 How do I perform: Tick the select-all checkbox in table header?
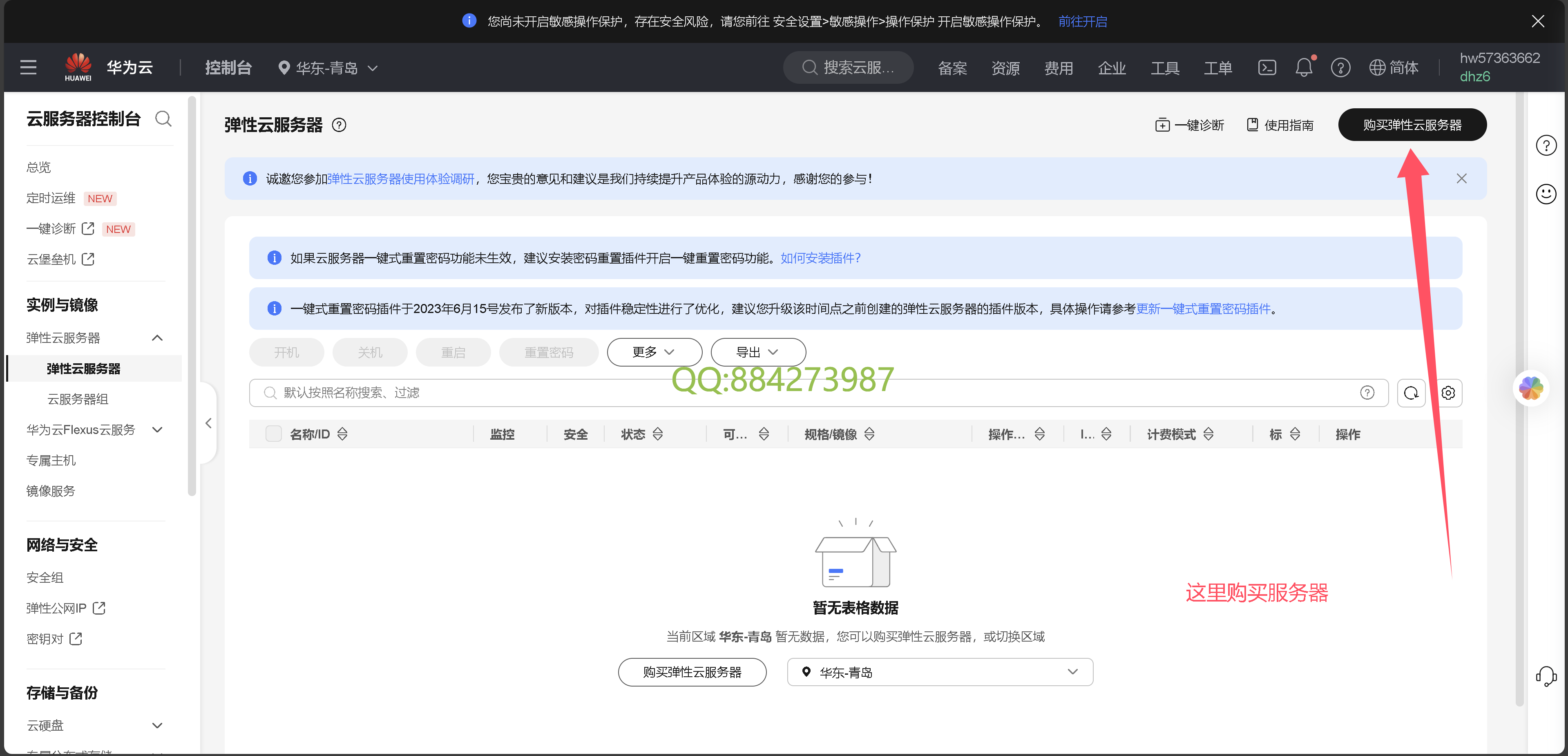click(x=273, y=434)
